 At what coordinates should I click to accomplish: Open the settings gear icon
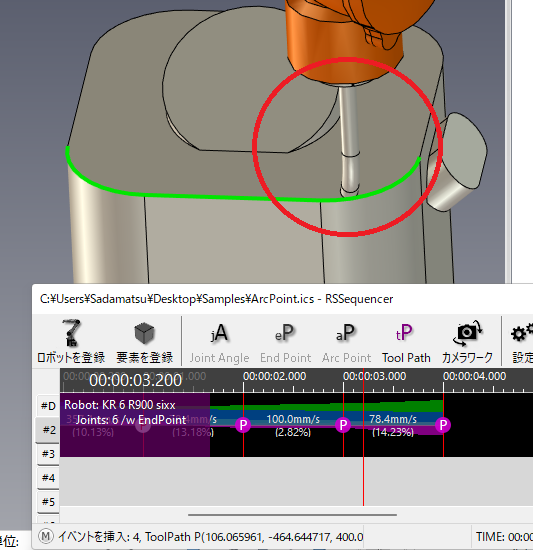tap(522, 341)
